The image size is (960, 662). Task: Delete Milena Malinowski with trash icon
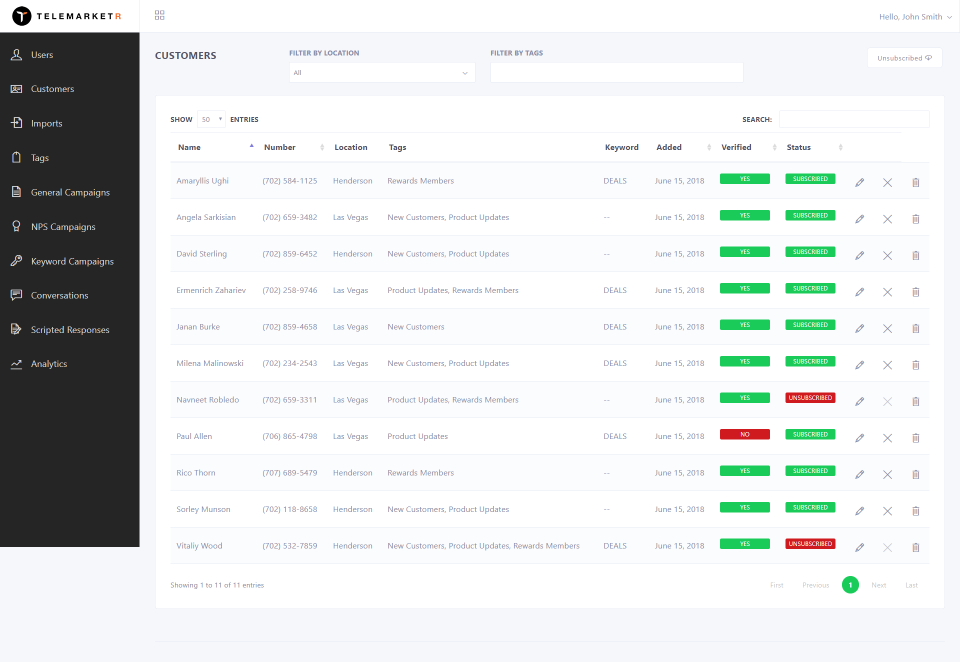click(916, 365)
